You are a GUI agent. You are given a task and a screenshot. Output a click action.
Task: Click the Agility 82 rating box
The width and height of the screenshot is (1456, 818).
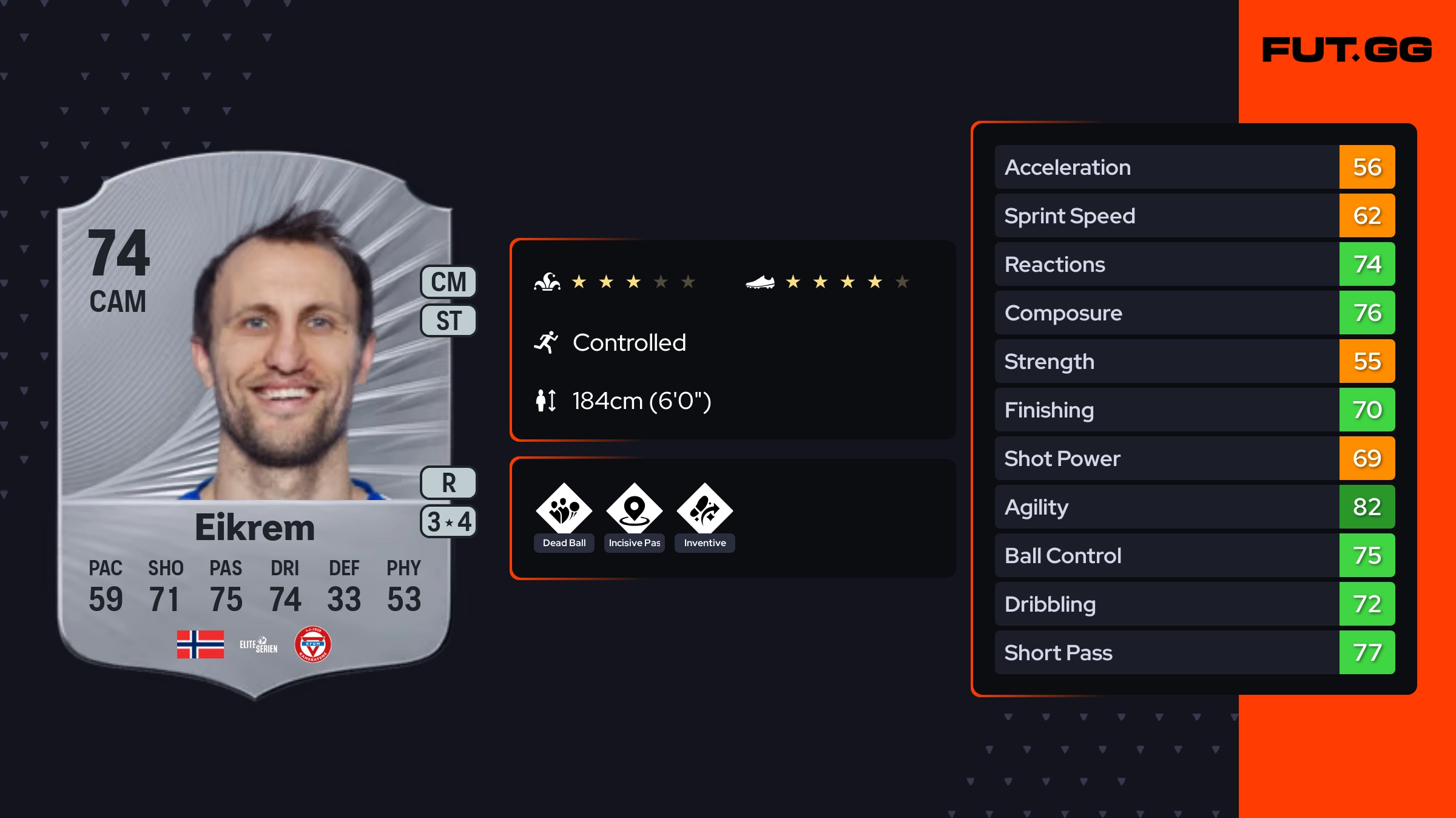point(1367,507)
